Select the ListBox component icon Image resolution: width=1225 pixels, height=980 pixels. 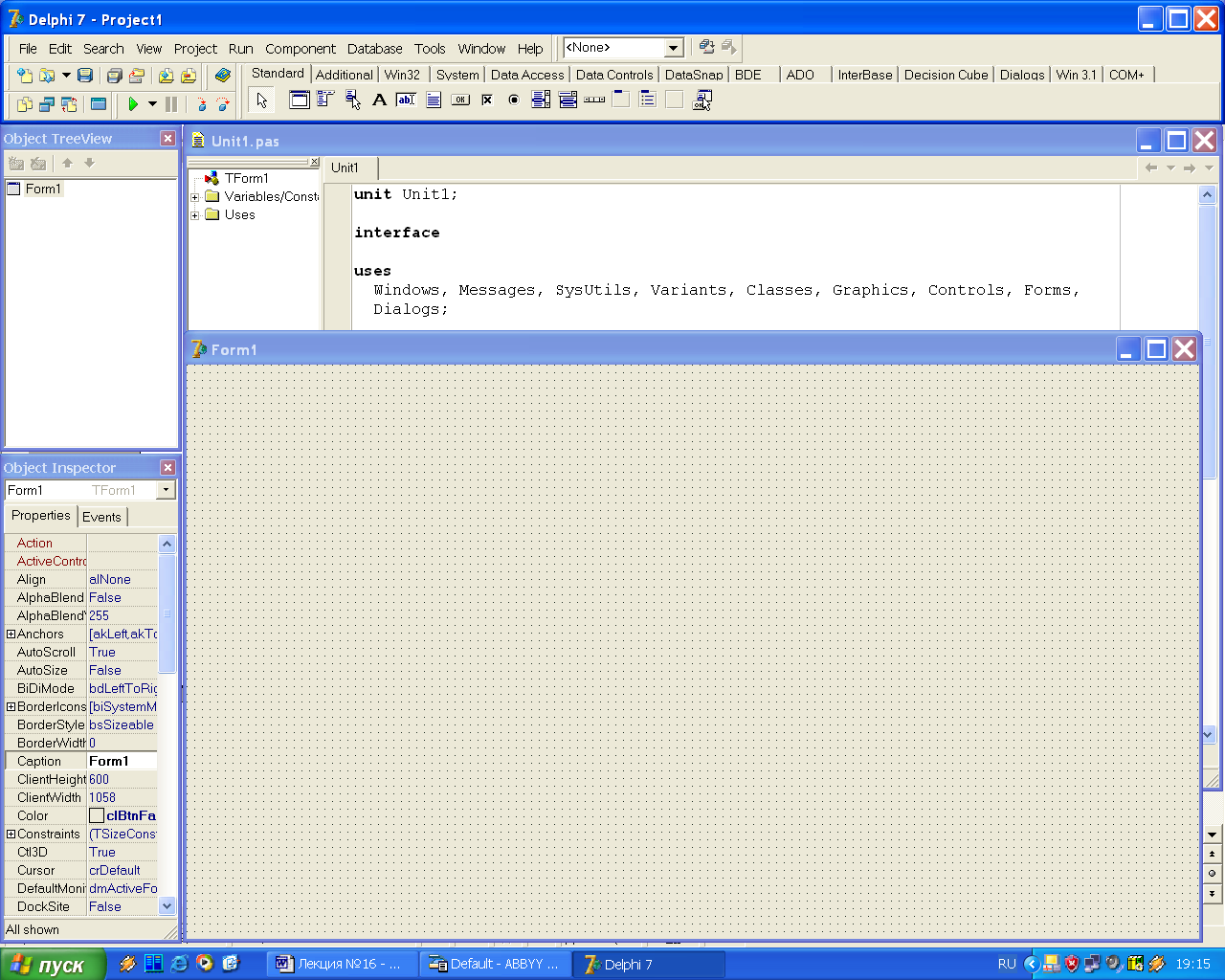coord(541,100)
